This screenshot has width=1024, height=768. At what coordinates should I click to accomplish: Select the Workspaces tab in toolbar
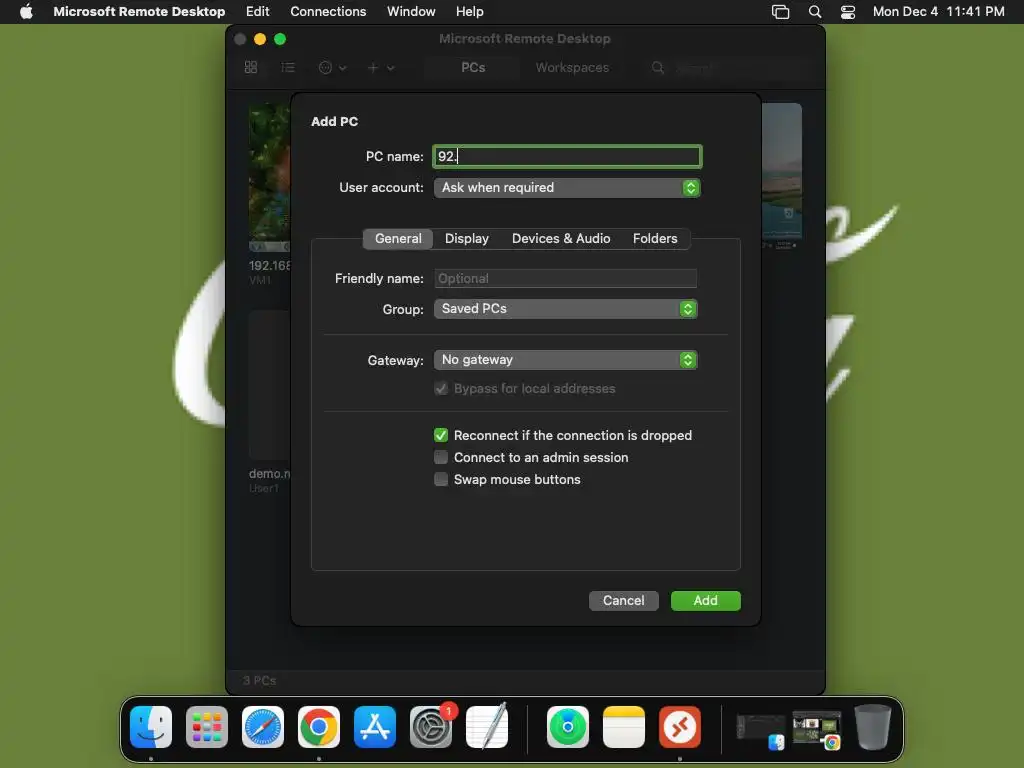(572, 67)
